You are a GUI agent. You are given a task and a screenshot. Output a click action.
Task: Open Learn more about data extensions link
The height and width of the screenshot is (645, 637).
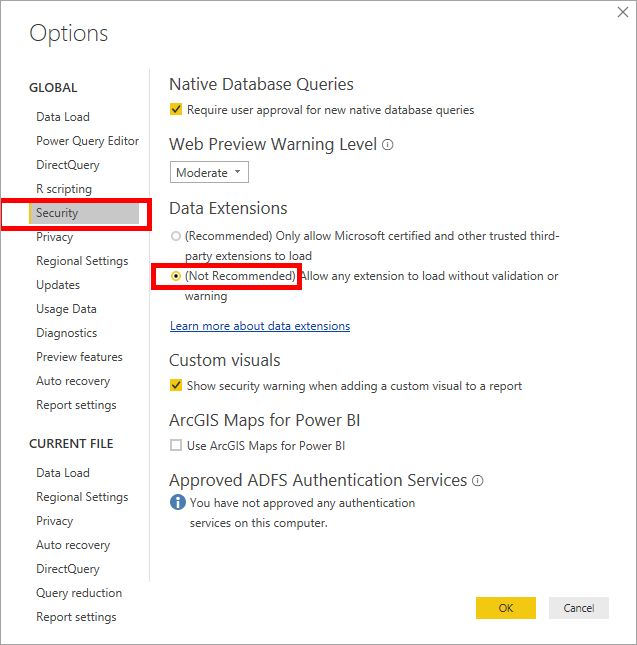tap(260, 326)
